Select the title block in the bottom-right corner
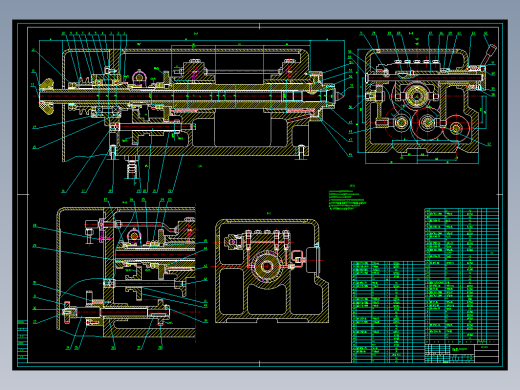Viewport: 520px width, 390px height. [462, 352]
